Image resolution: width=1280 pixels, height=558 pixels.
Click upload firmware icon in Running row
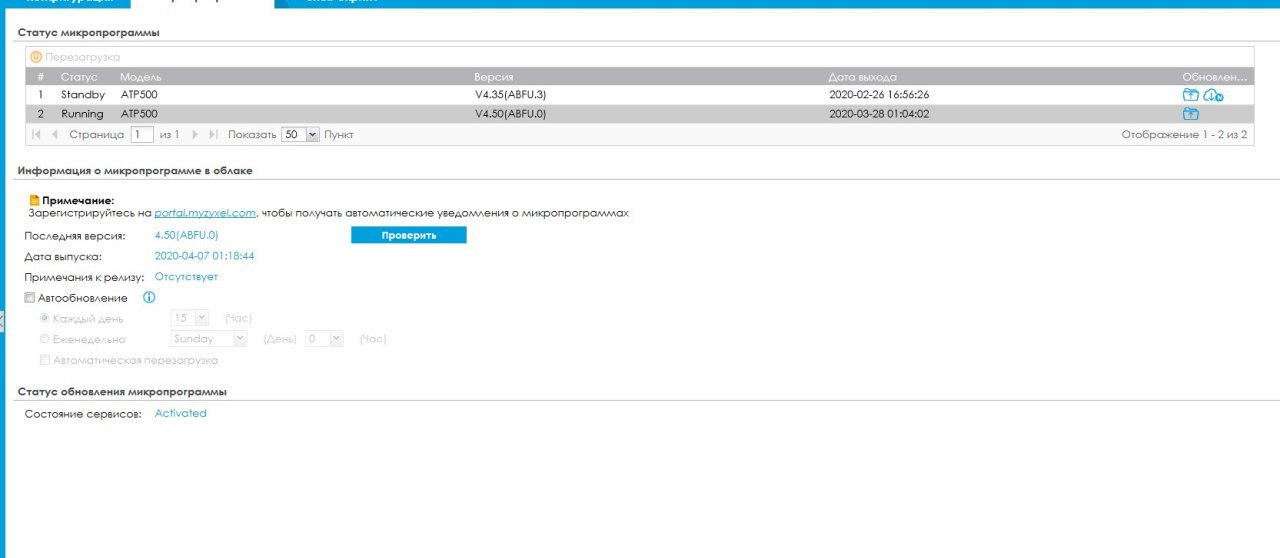(x=1190, y=114)
